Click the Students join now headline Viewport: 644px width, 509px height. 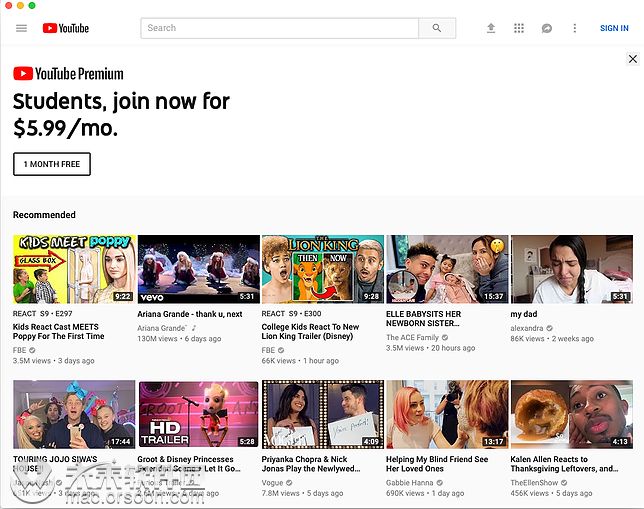click(121, 115)
